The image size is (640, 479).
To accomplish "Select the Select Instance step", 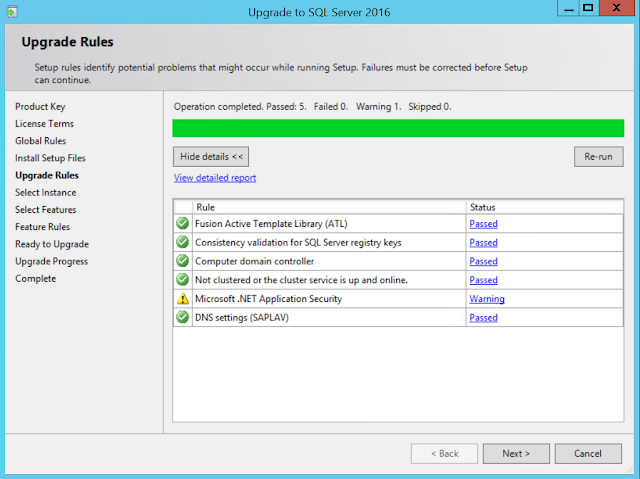I will [46, 193].
